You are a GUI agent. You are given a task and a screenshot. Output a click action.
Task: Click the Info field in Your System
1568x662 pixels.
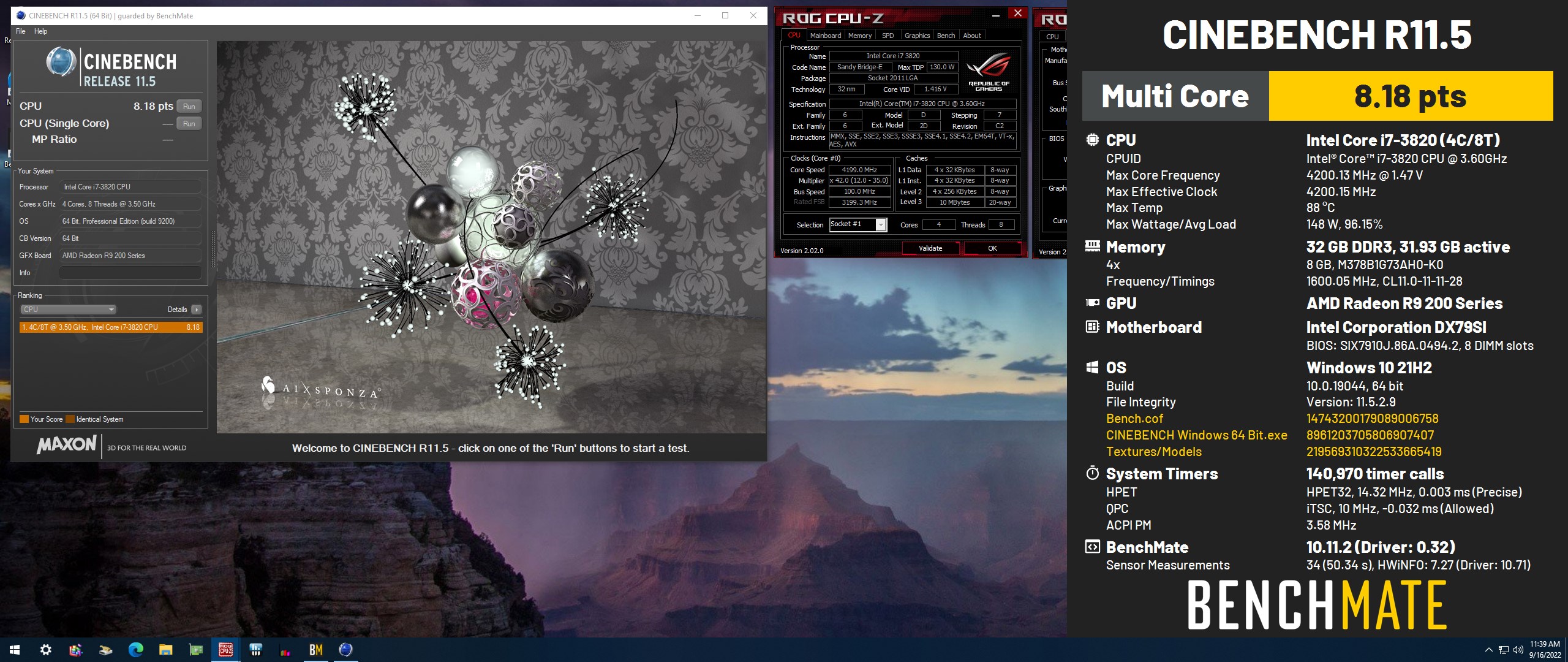coord(130,273)
